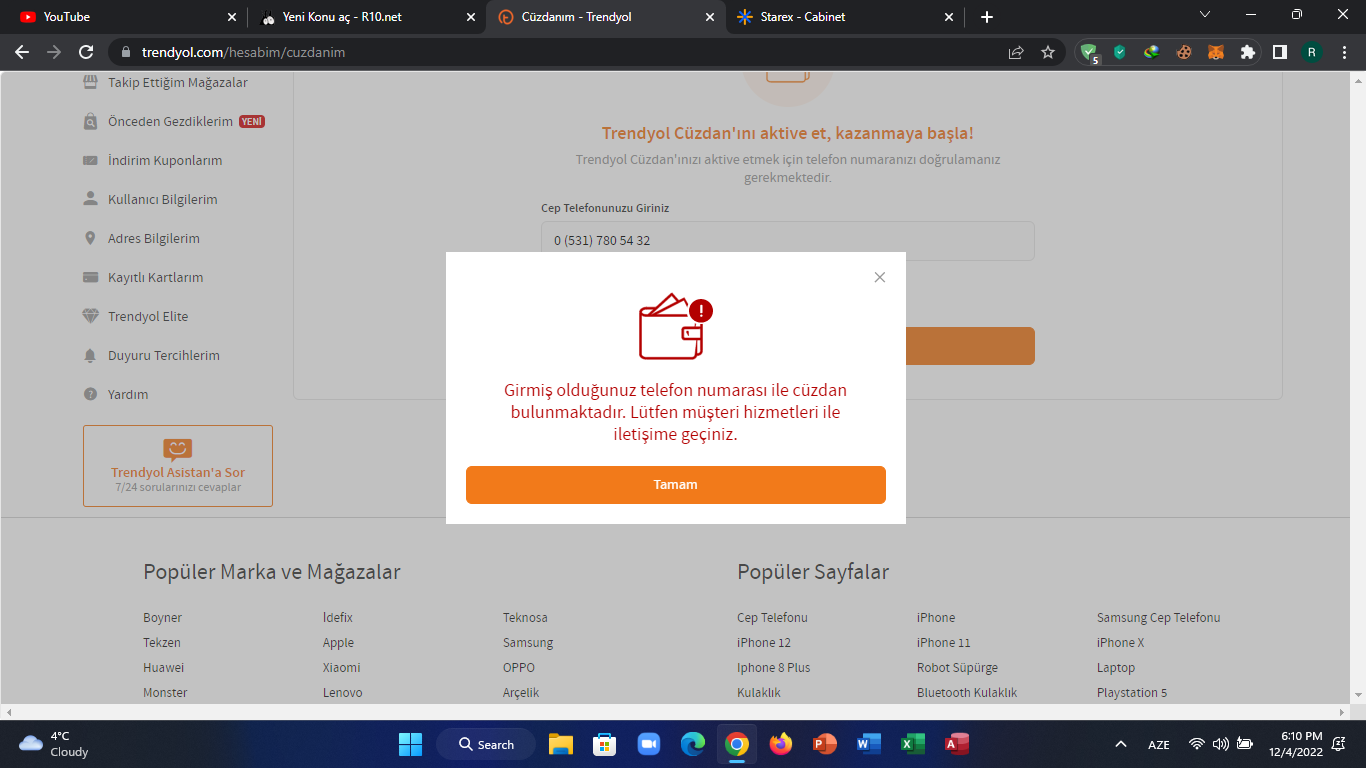The height and width of the screenshot is (768, 1366).
Task: Open Trendyol Elite diamond icon
Action: (90, 316)
